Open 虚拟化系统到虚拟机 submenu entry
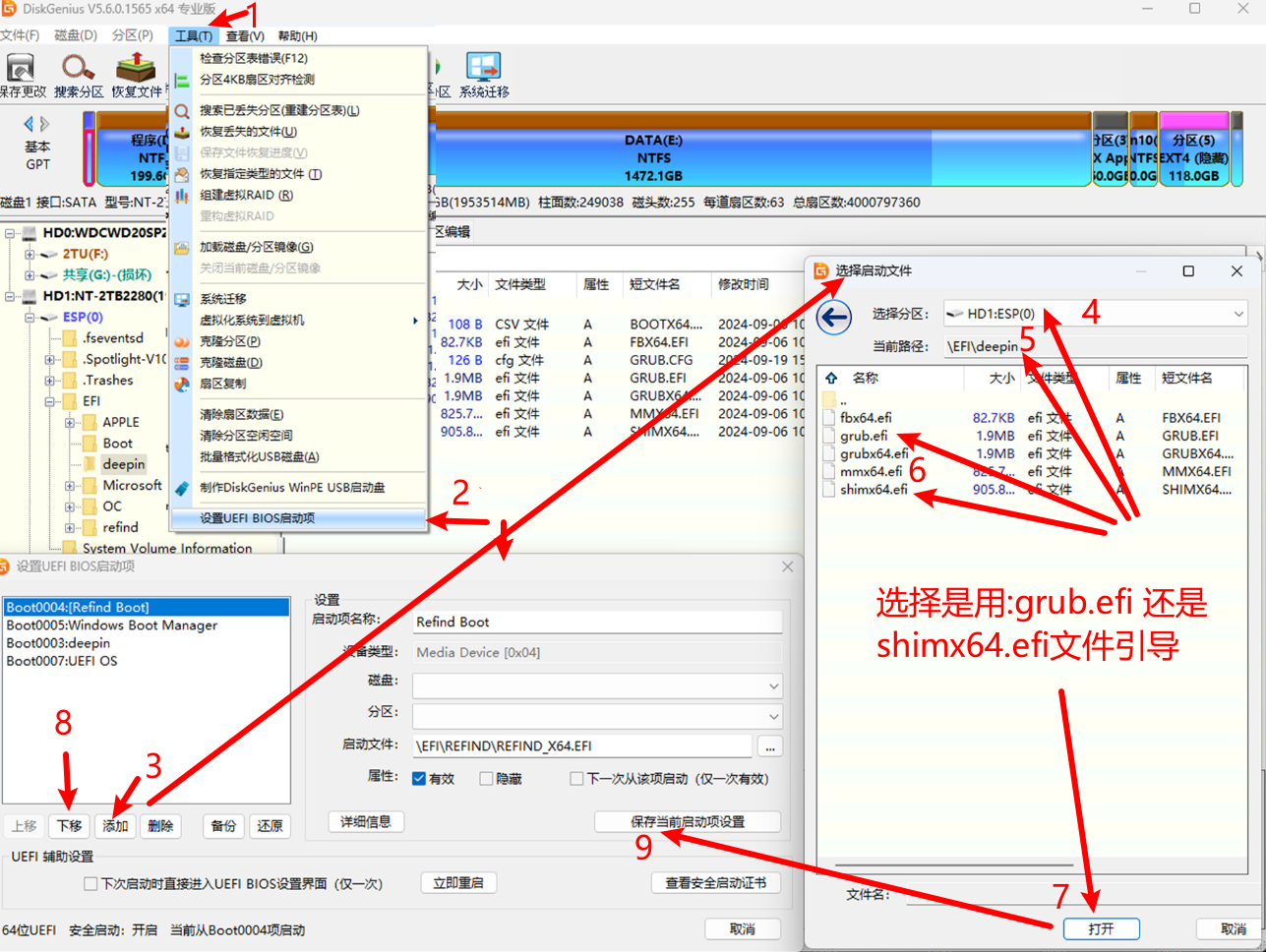1266x952 pixels. pos(299,321)
